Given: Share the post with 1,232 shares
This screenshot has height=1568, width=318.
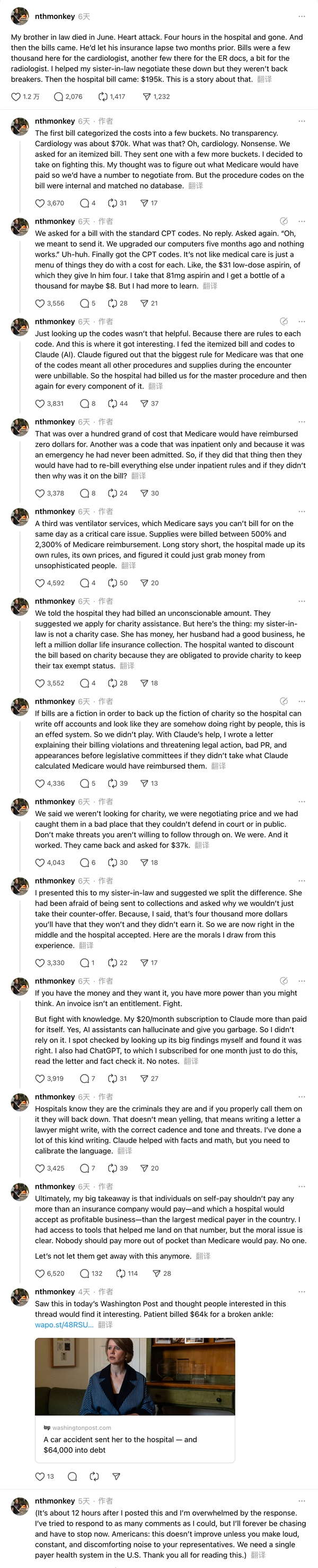Looking at the screenshot, I should click(x=146, y=97).
